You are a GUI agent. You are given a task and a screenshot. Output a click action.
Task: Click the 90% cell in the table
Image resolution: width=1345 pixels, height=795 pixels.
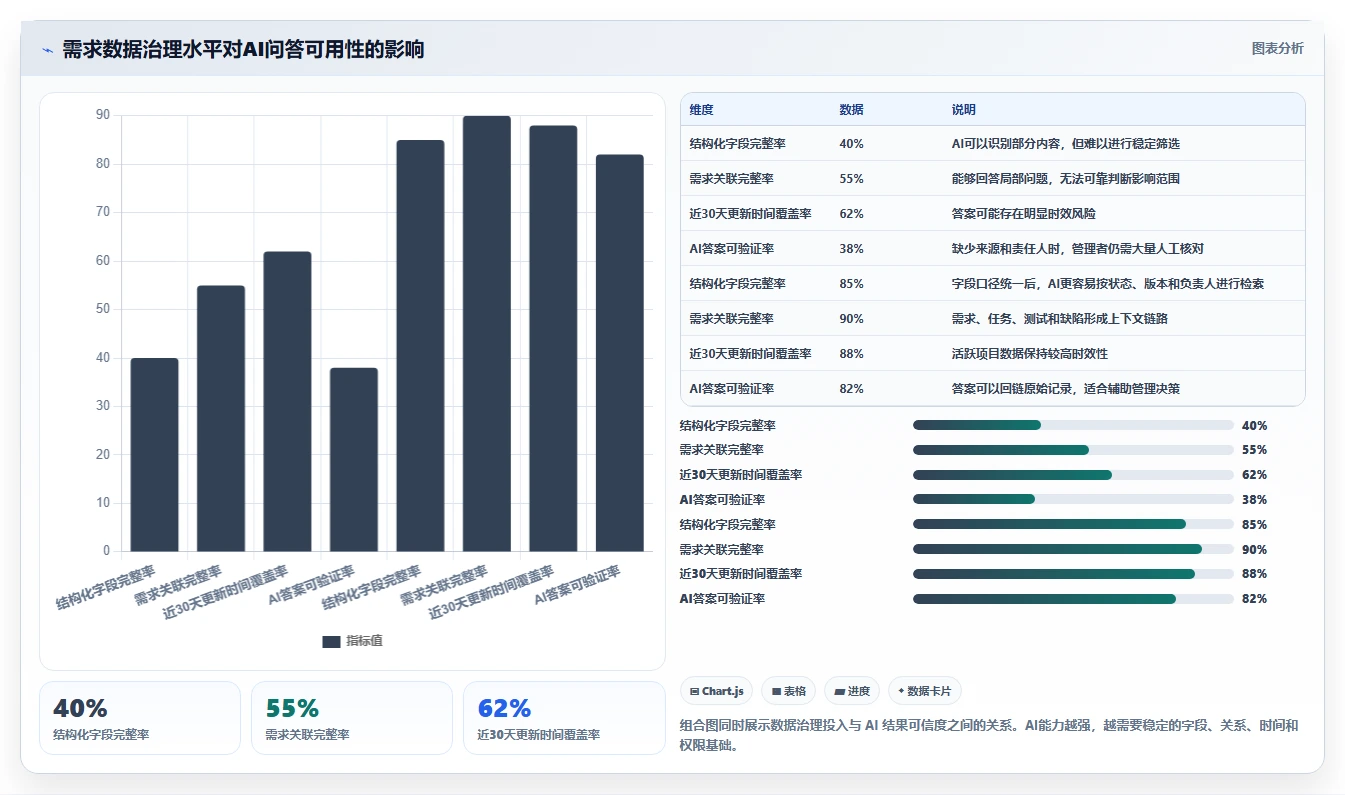(x=852, y=319)
